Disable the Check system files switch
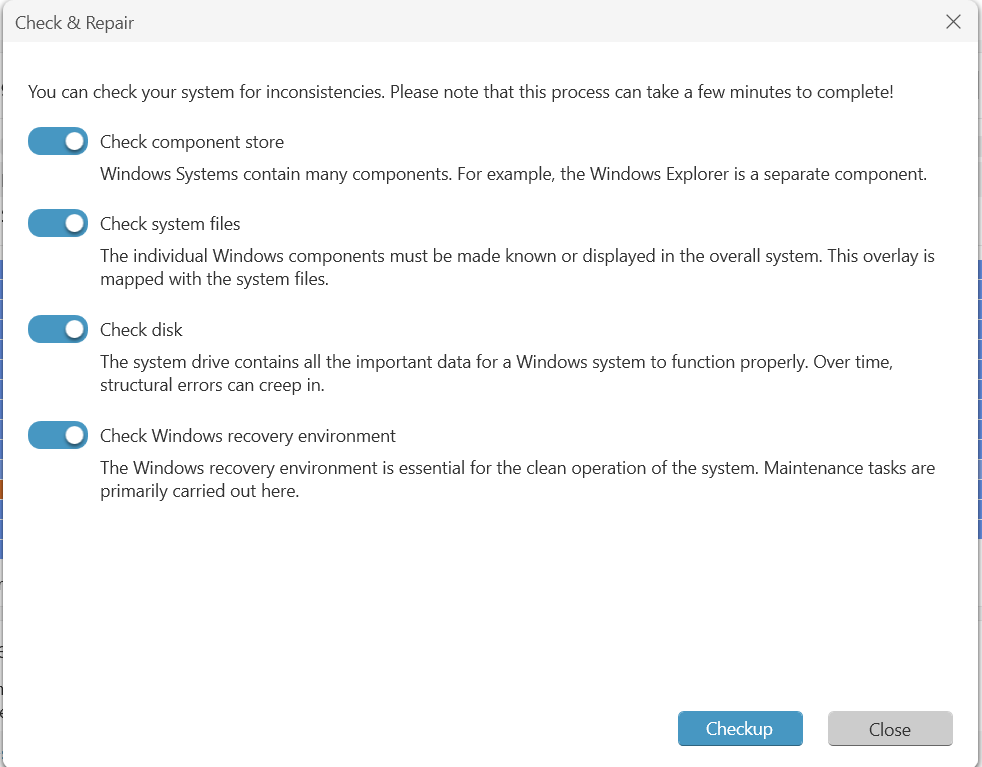The image size is (982, 767). tap(58, 224)
